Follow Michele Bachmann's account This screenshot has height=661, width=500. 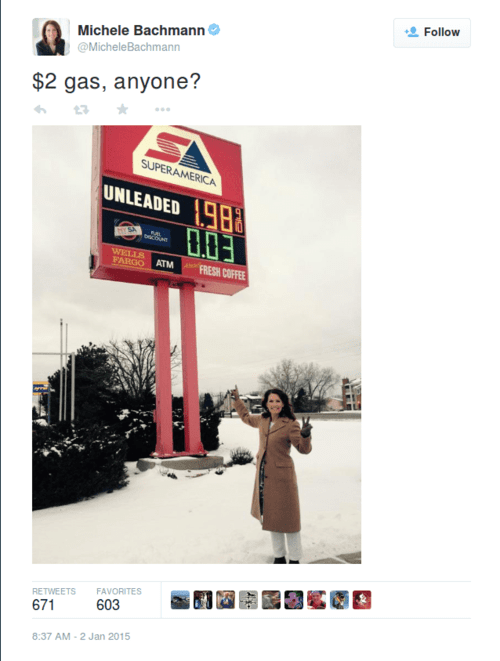pos(432,32)
